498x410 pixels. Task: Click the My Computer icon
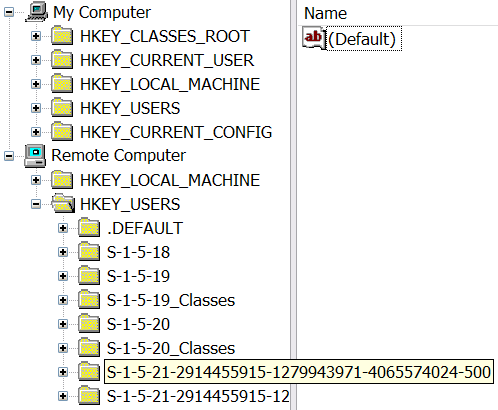(37, 12)
